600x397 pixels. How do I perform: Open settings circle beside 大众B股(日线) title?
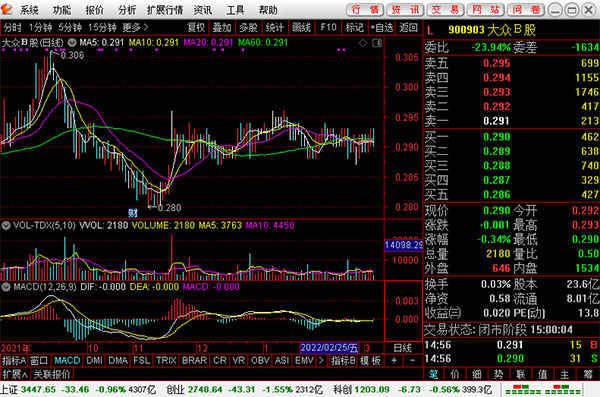(x=72, y=42)
